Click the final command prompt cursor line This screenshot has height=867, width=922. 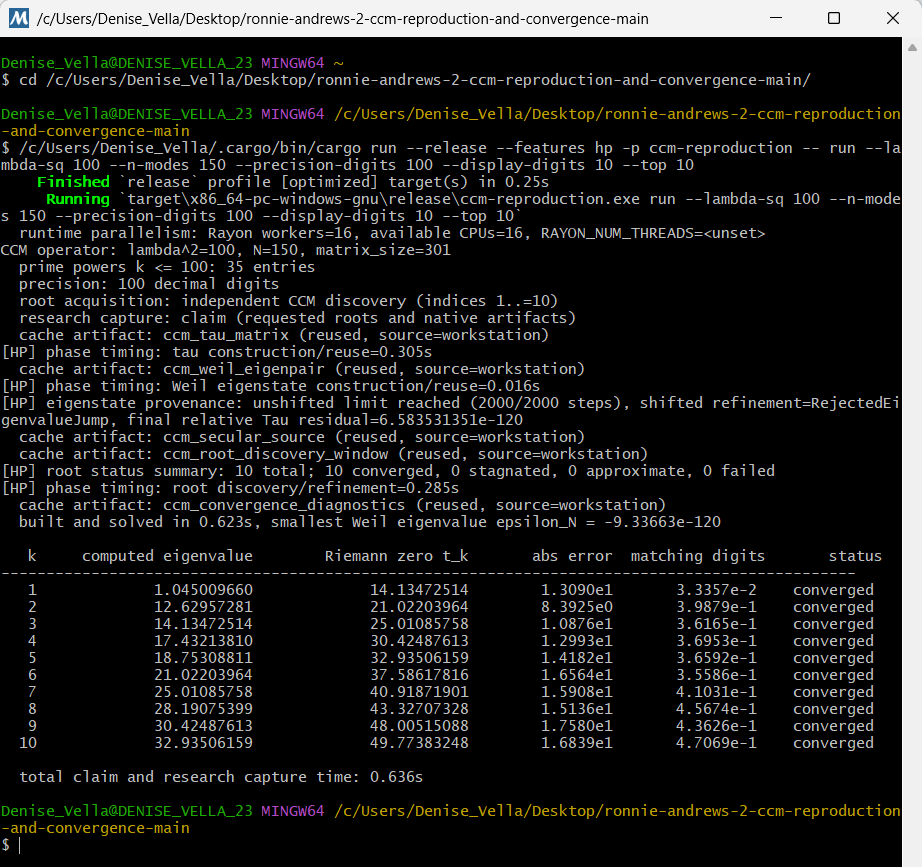(x=12, y=845)
